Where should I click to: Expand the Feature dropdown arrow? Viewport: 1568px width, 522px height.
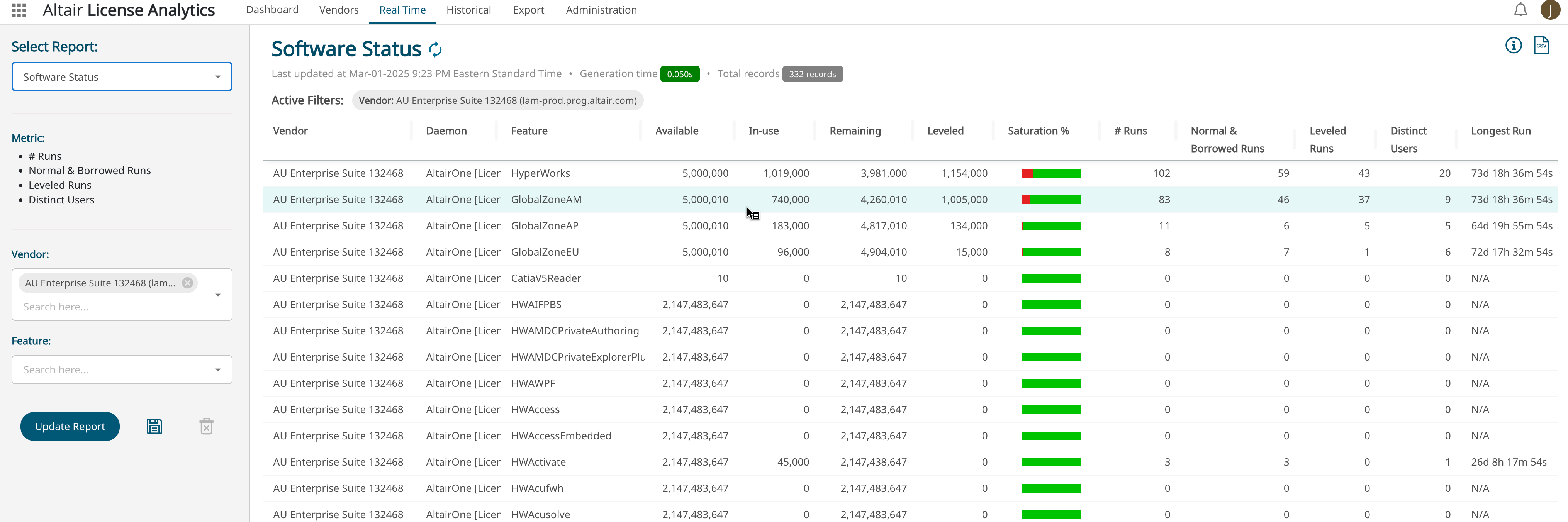(218, 370)
